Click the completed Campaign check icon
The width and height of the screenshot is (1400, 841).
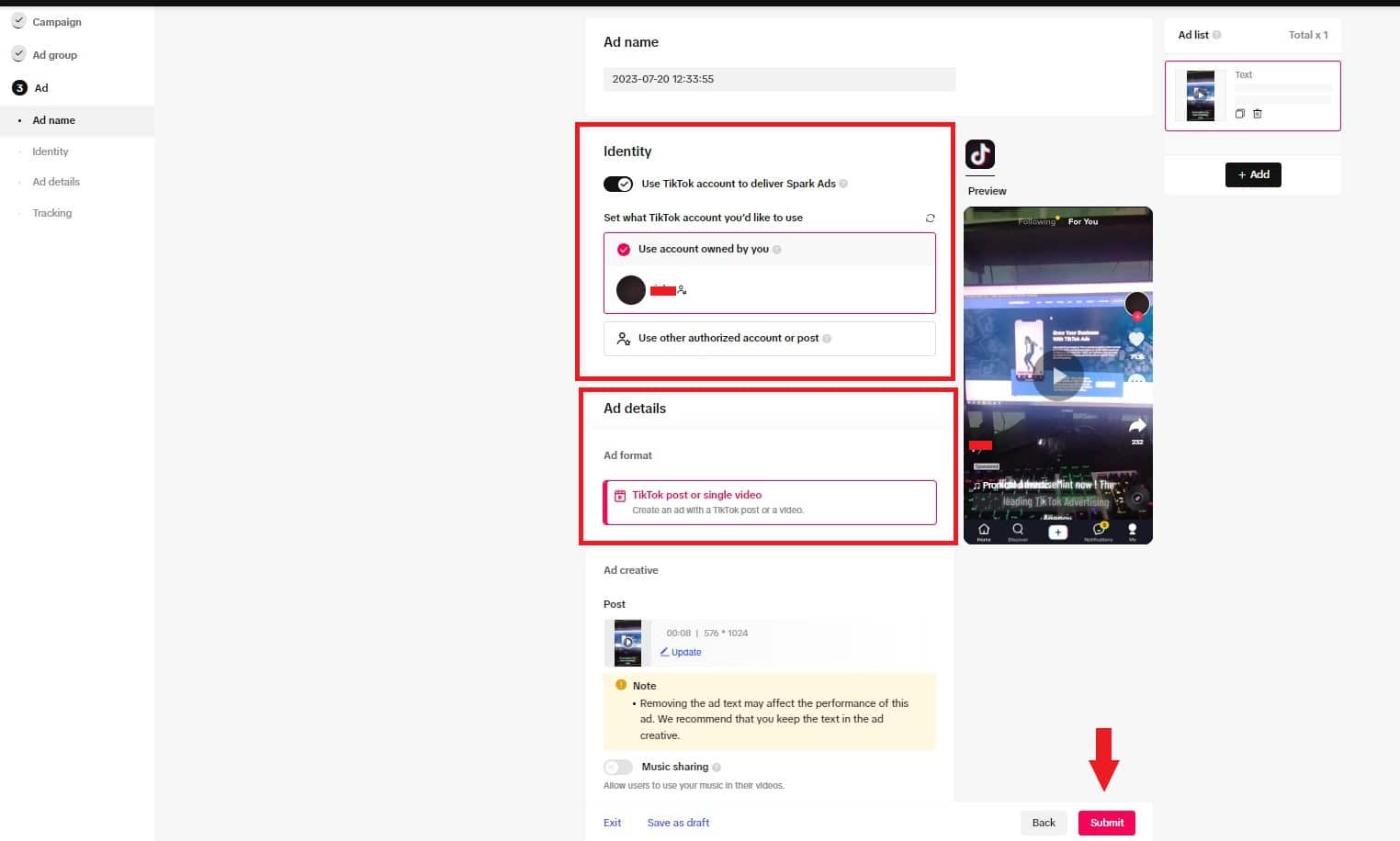(18, 21)
